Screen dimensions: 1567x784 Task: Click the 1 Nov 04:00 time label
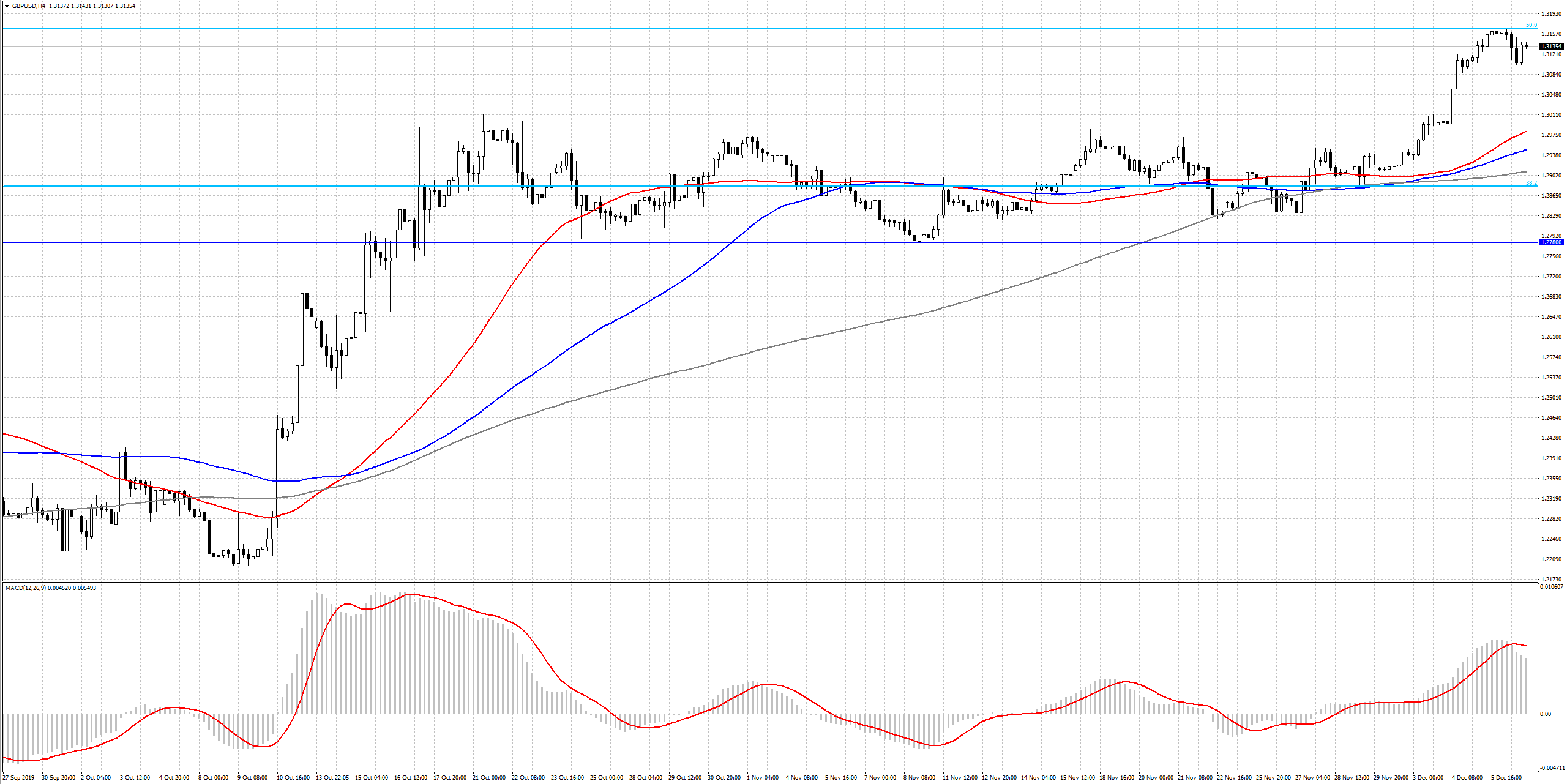coord(763,778)
